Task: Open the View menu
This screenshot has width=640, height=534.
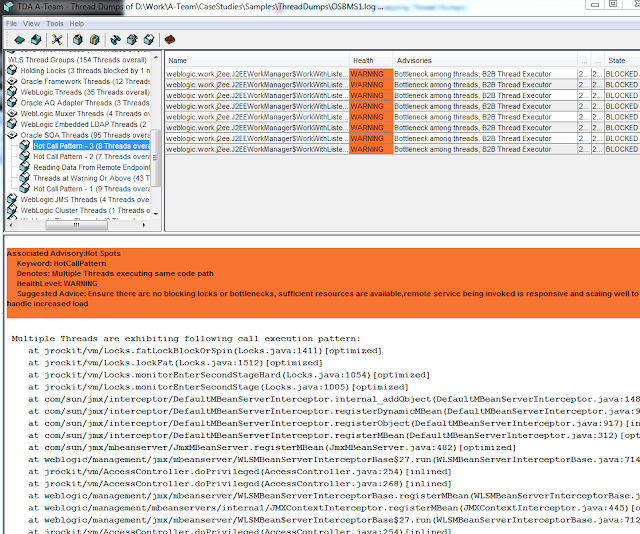Action: click(31, 24)
